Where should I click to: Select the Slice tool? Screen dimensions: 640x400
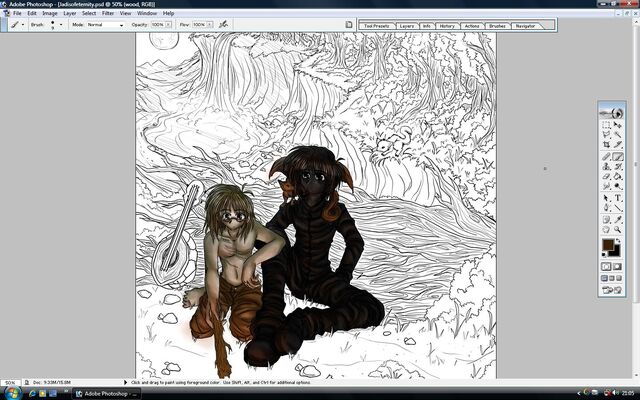[618, 144]
